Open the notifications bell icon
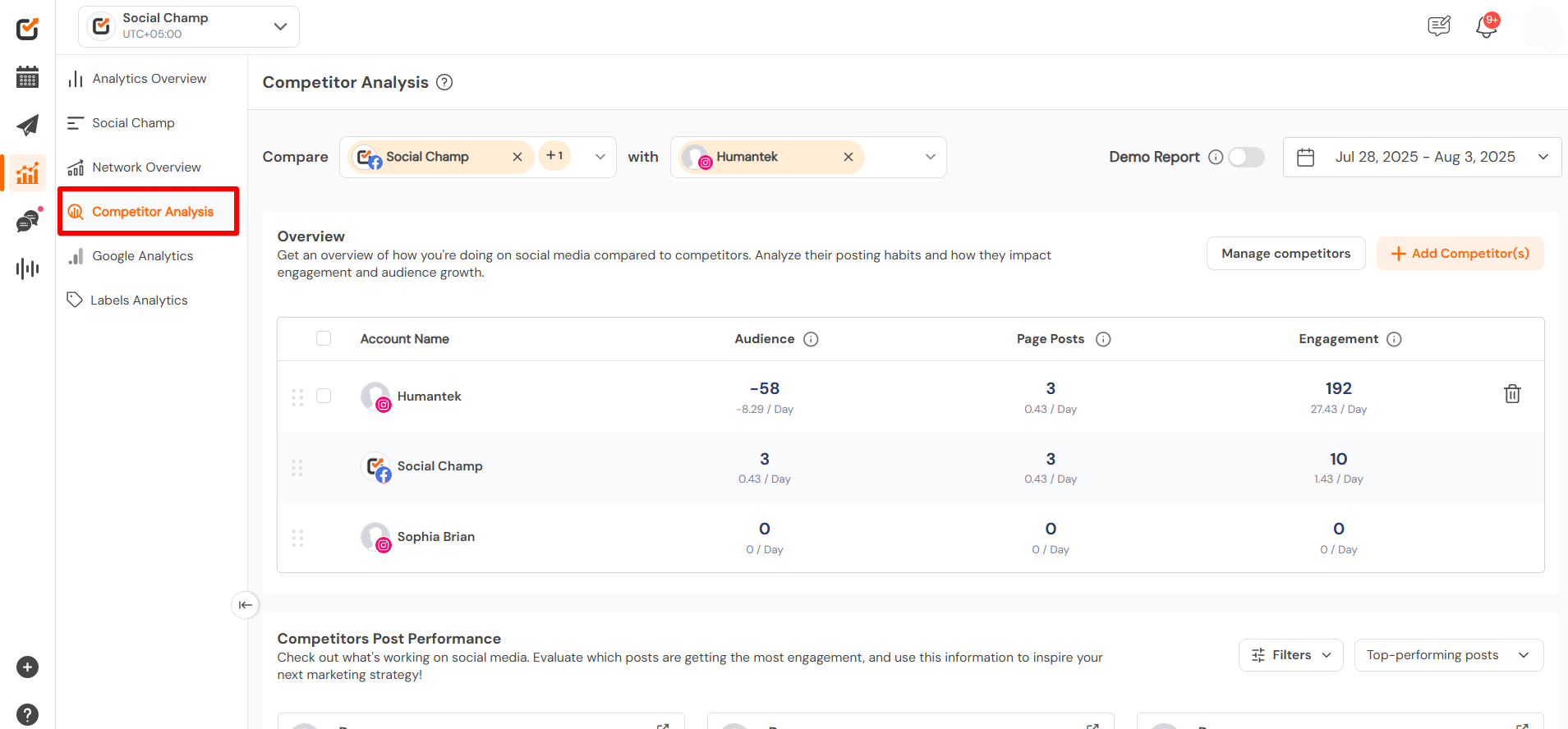The height and width of the screenshot is (729, 1568). [1487, 26]
